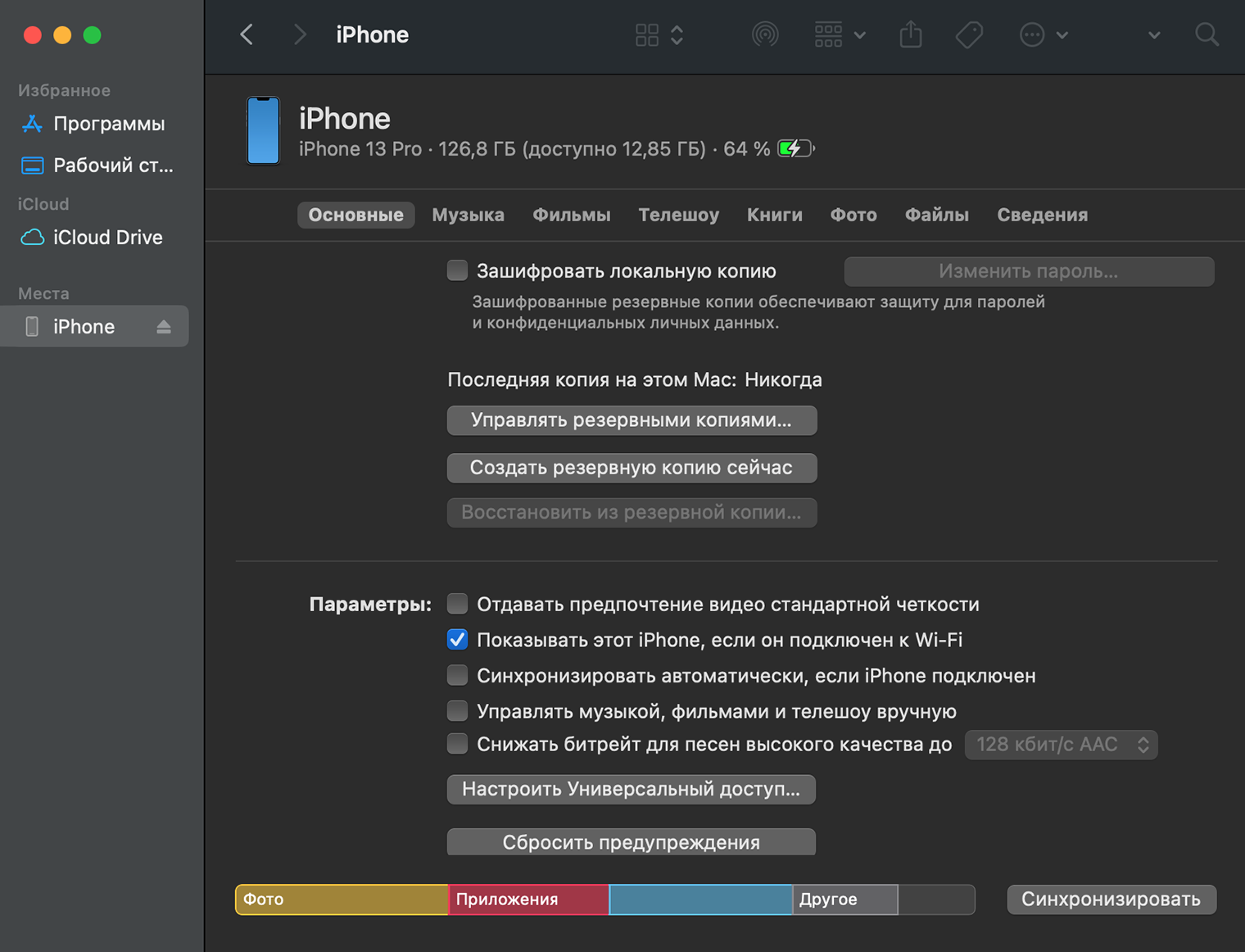
Task: Eject the iPhone from sidebar
Action: point(164,326)
